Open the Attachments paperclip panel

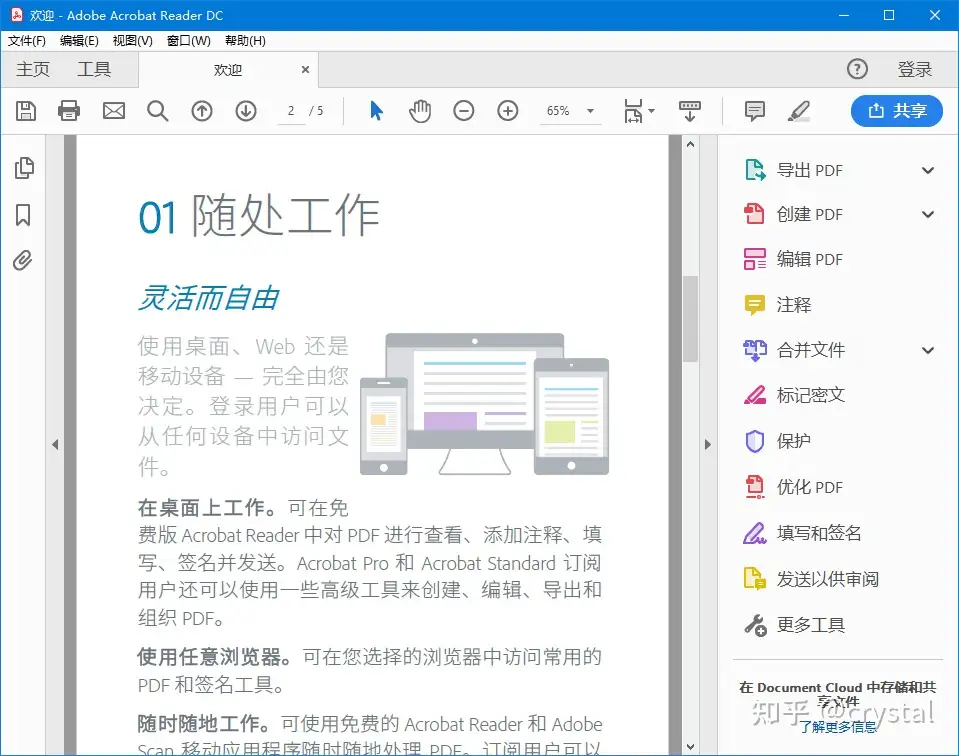(x=23, y=261)
